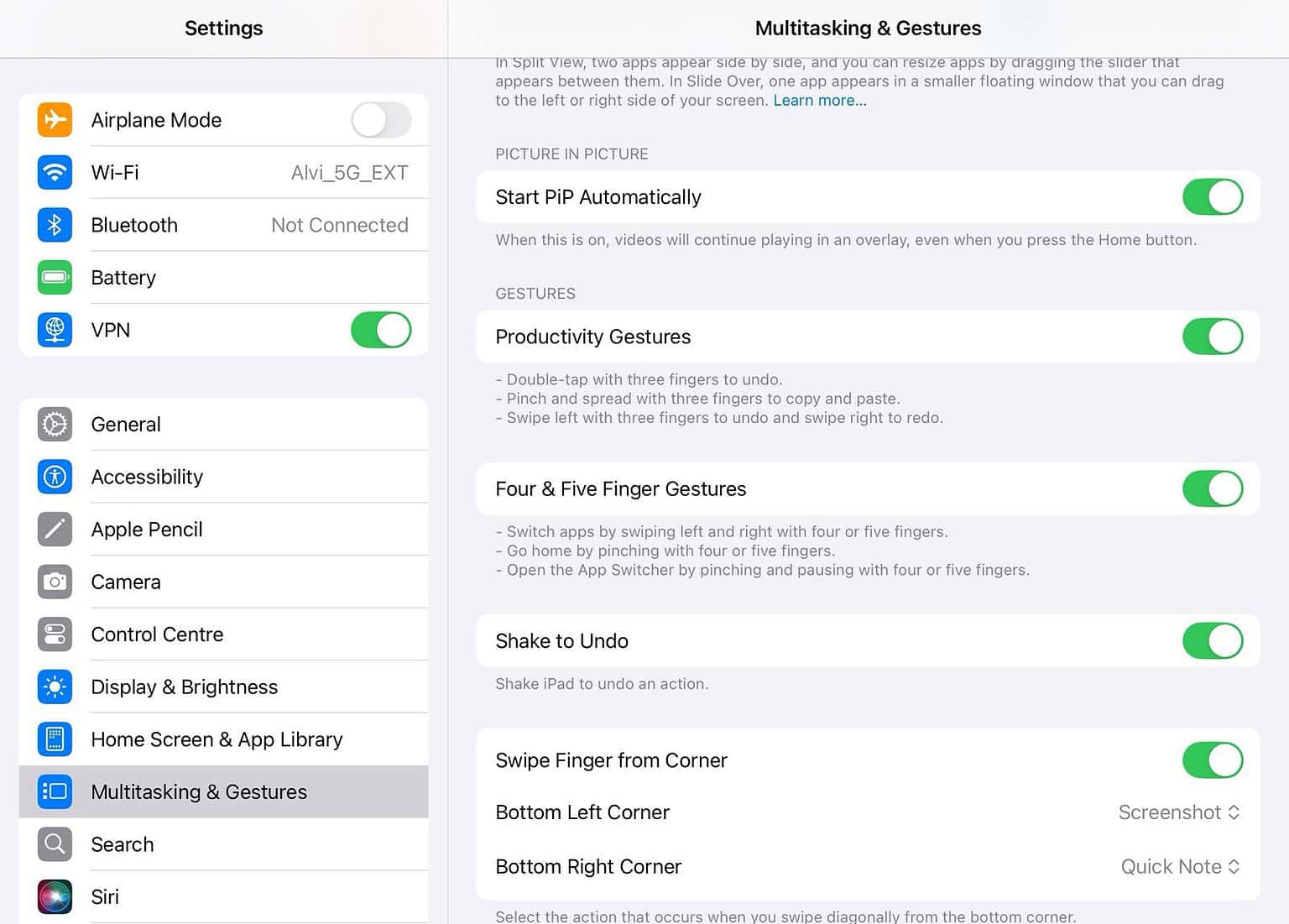Open the Bottom Left Corner Screenshot selector
Screen dimensions: 1289x924
pyautogui.click(x=1178, y=812)
